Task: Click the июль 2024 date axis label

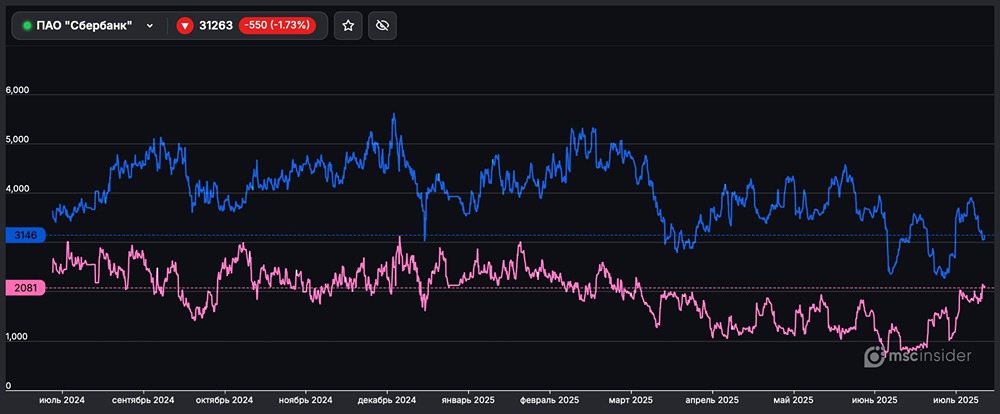Action: (62, 400)
